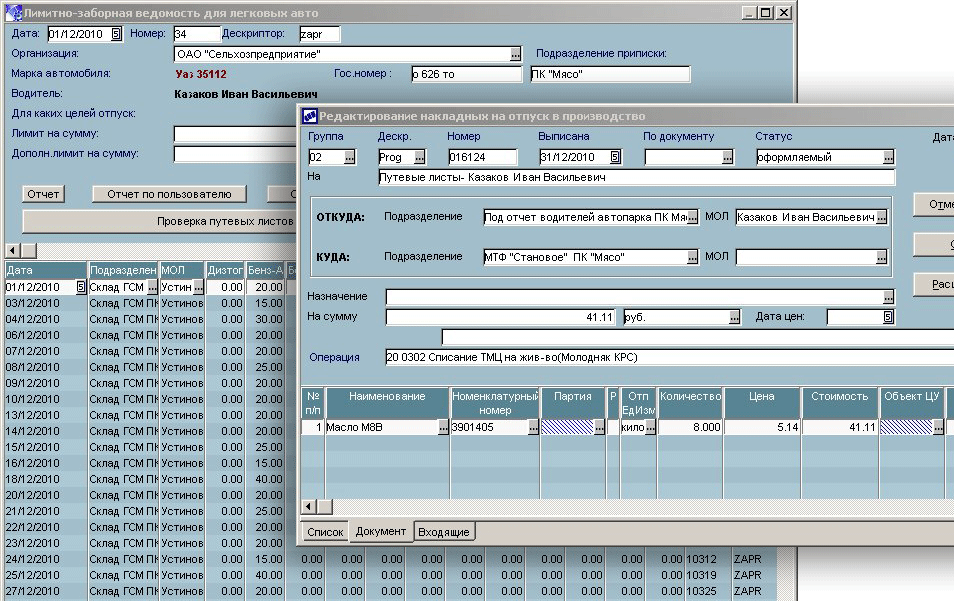This screenshot has height=601, width=954.
Task: Switch to the Входящие tab
Action: [443, 532]
